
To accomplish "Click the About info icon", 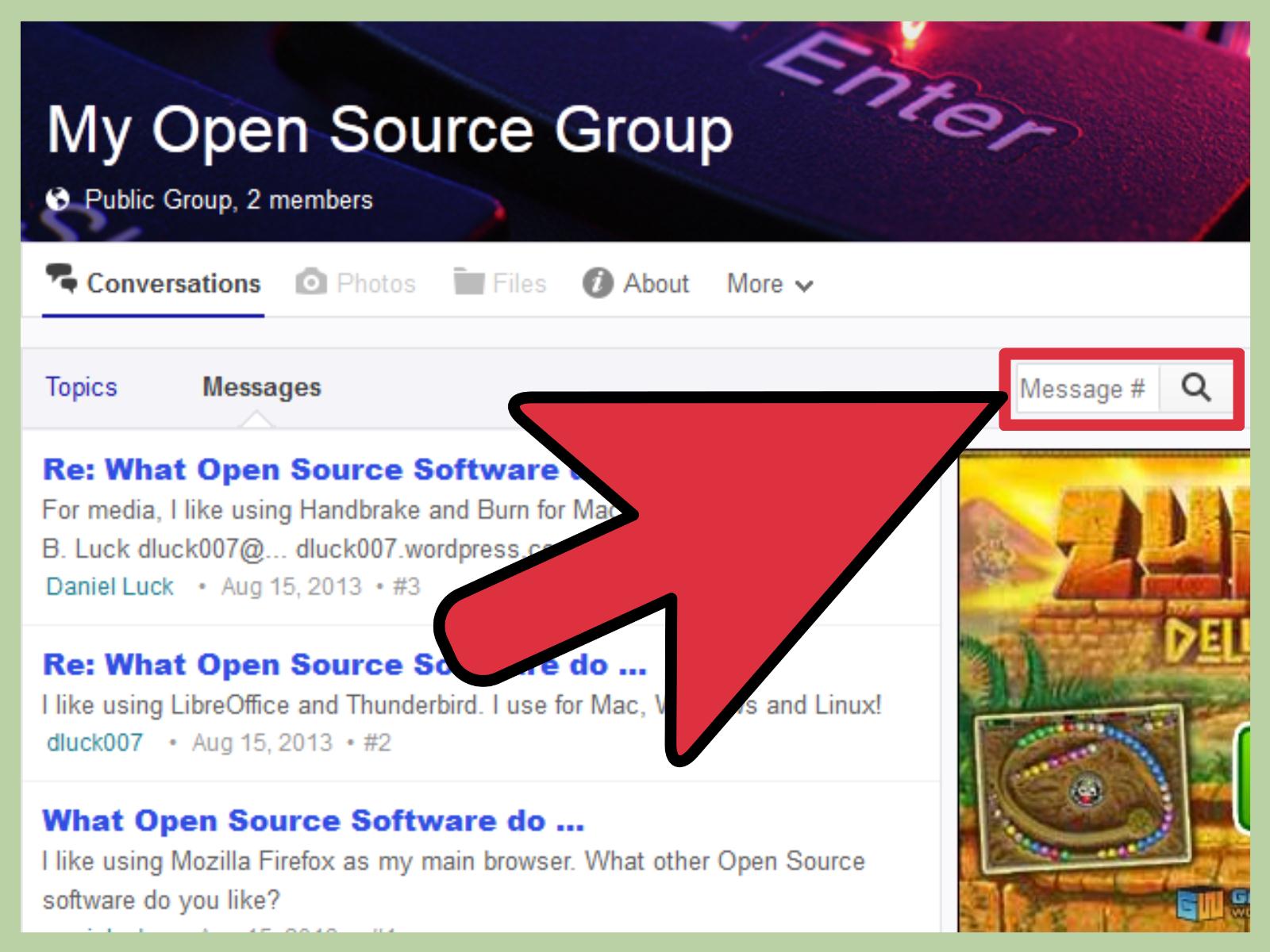I will tap(596, 283).
